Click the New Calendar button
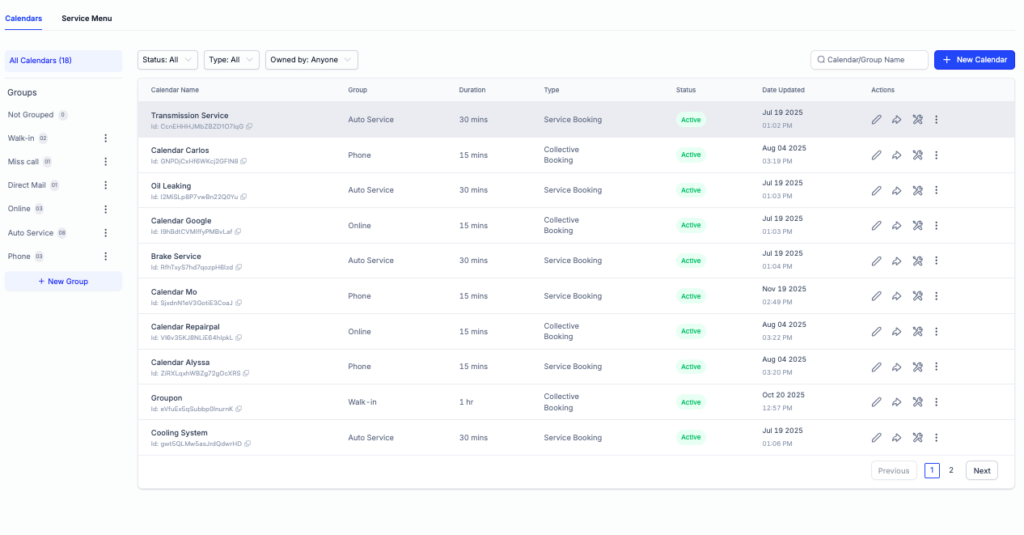1024x535 pixels. [x=974, y=60]
